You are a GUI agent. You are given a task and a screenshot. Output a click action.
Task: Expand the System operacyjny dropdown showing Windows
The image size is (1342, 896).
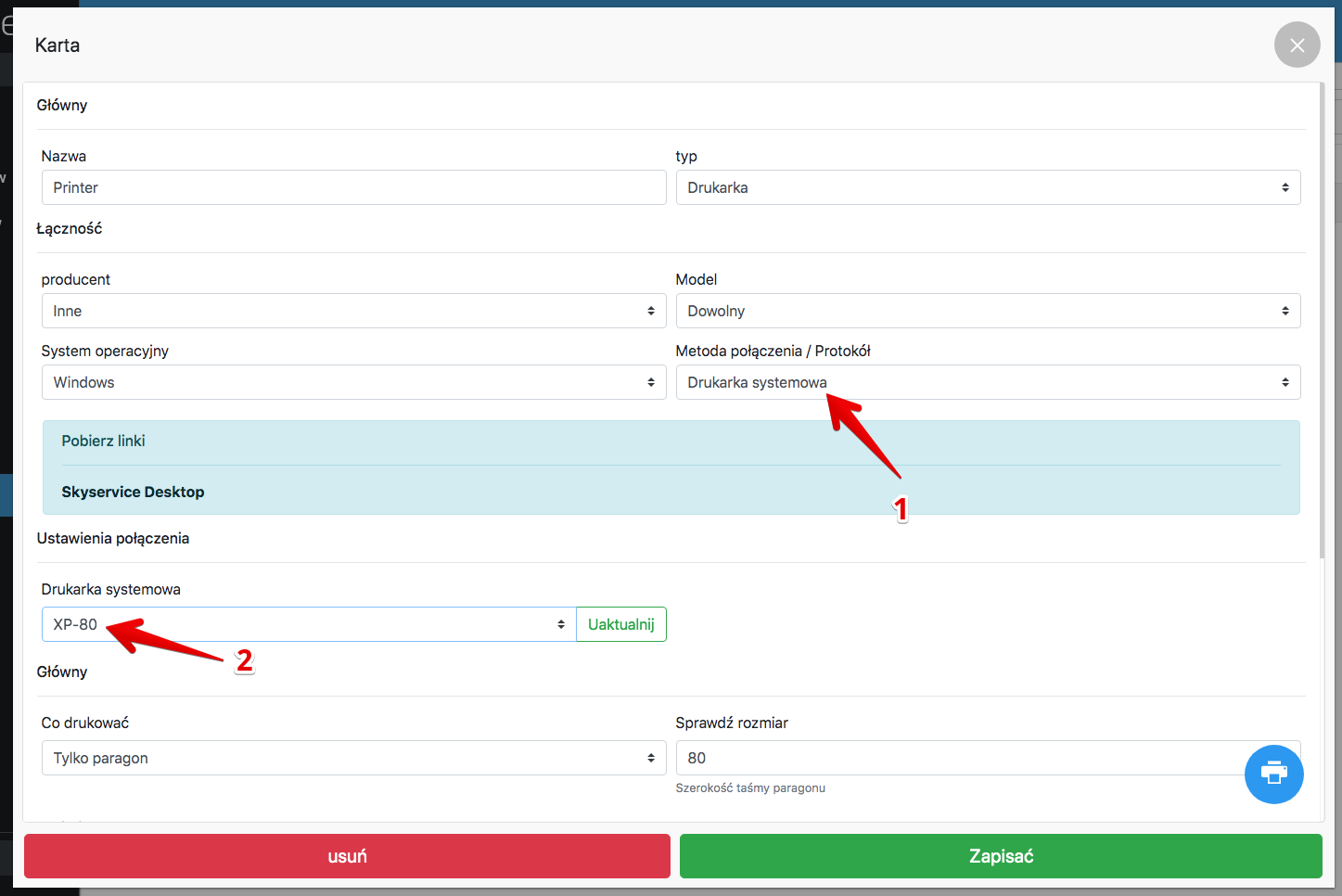pos(353,382)
